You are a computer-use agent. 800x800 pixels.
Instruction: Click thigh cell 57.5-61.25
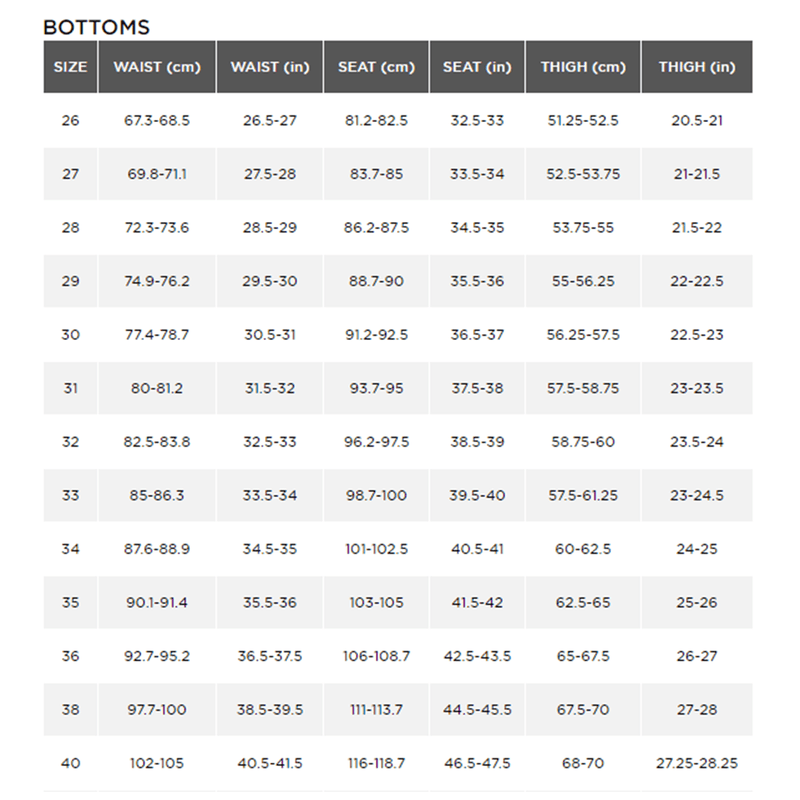583,495
